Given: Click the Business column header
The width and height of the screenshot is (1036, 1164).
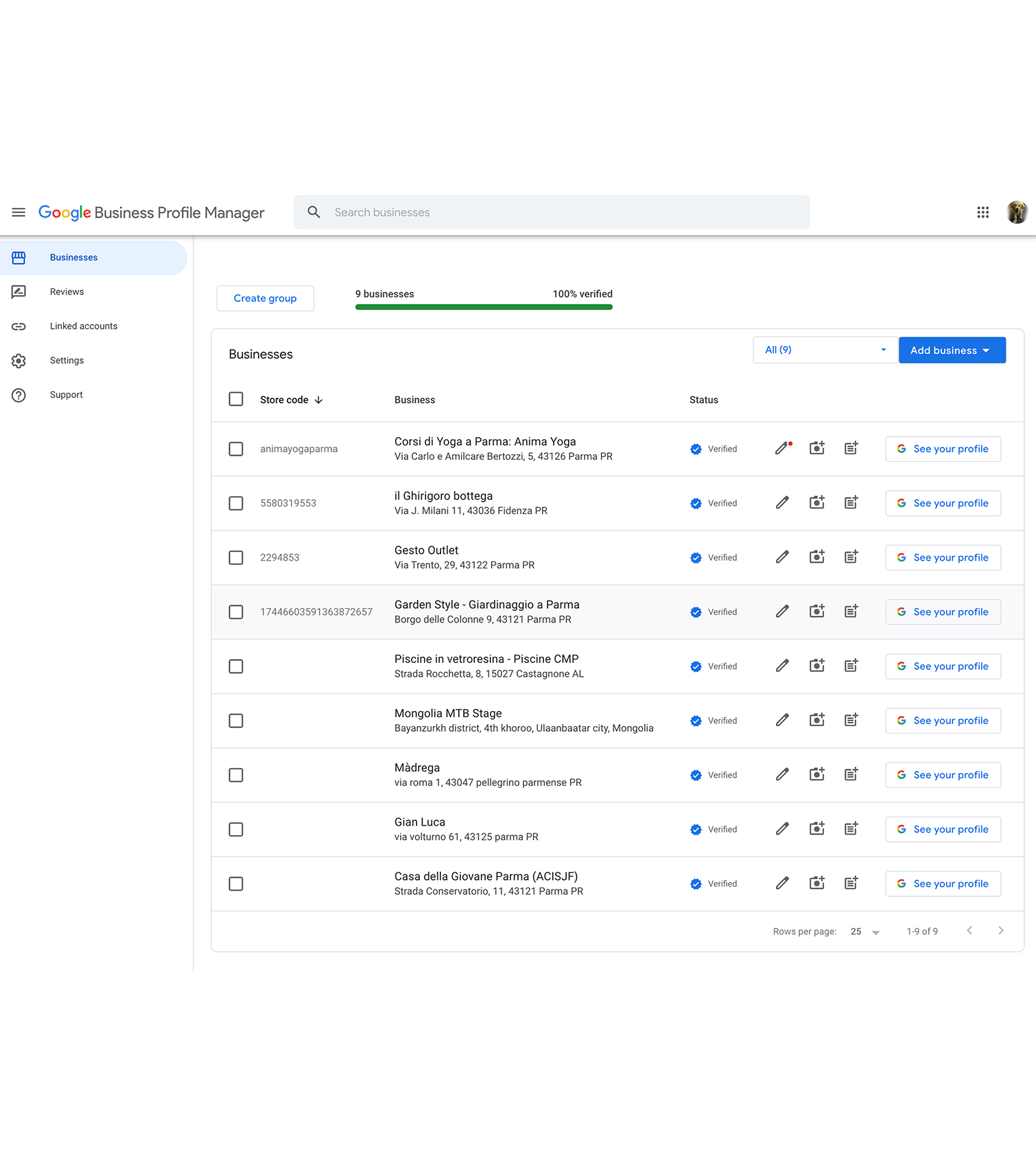Looking at the screenshot, I should pos(414,400).
